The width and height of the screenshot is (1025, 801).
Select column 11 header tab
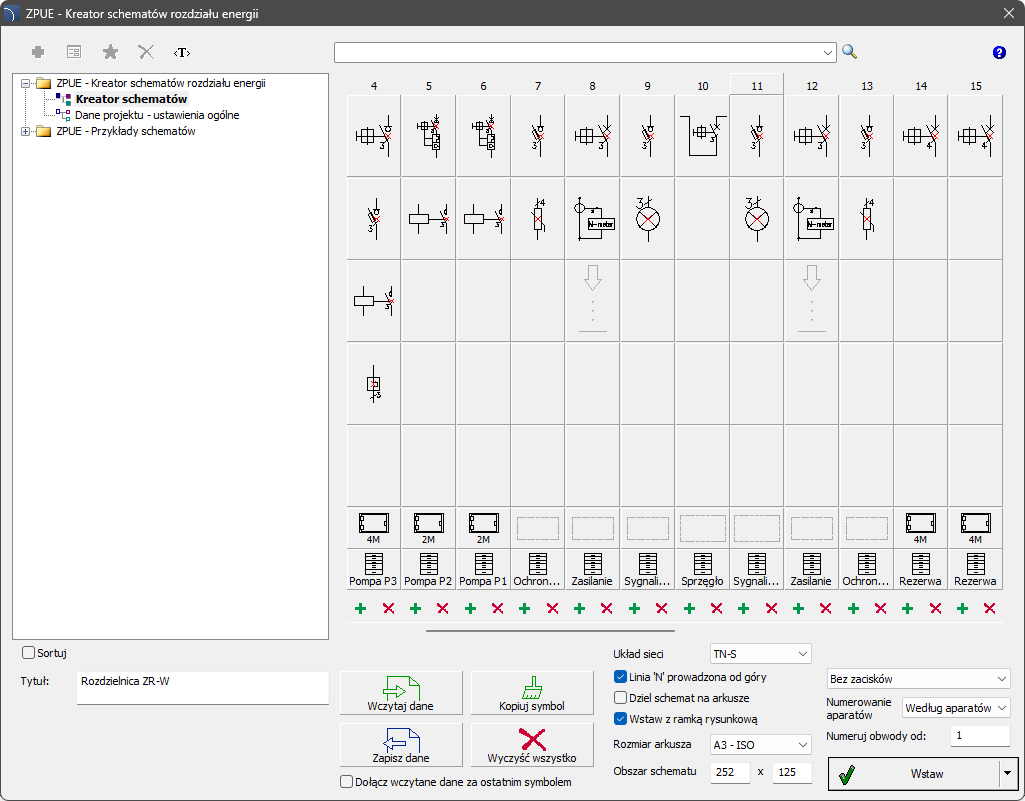757,85
